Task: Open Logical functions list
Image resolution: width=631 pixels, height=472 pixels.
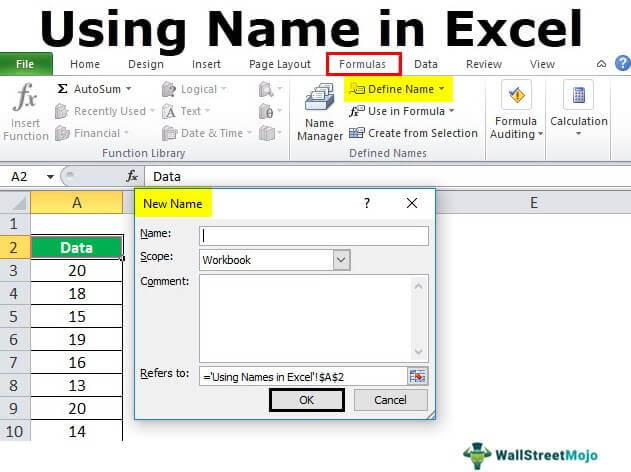Action: point(194,89)
